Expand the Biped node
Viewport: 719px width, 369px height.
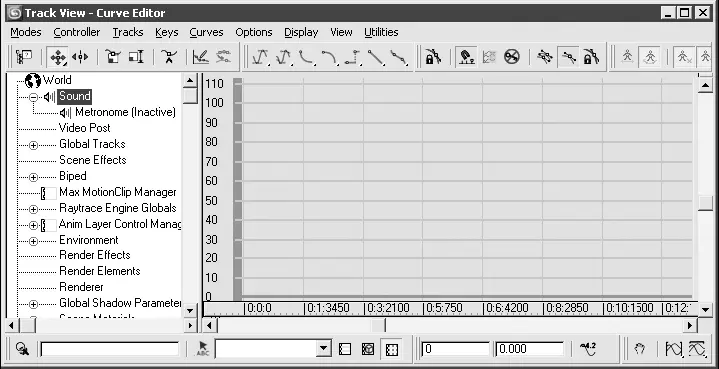pos(33,177)
